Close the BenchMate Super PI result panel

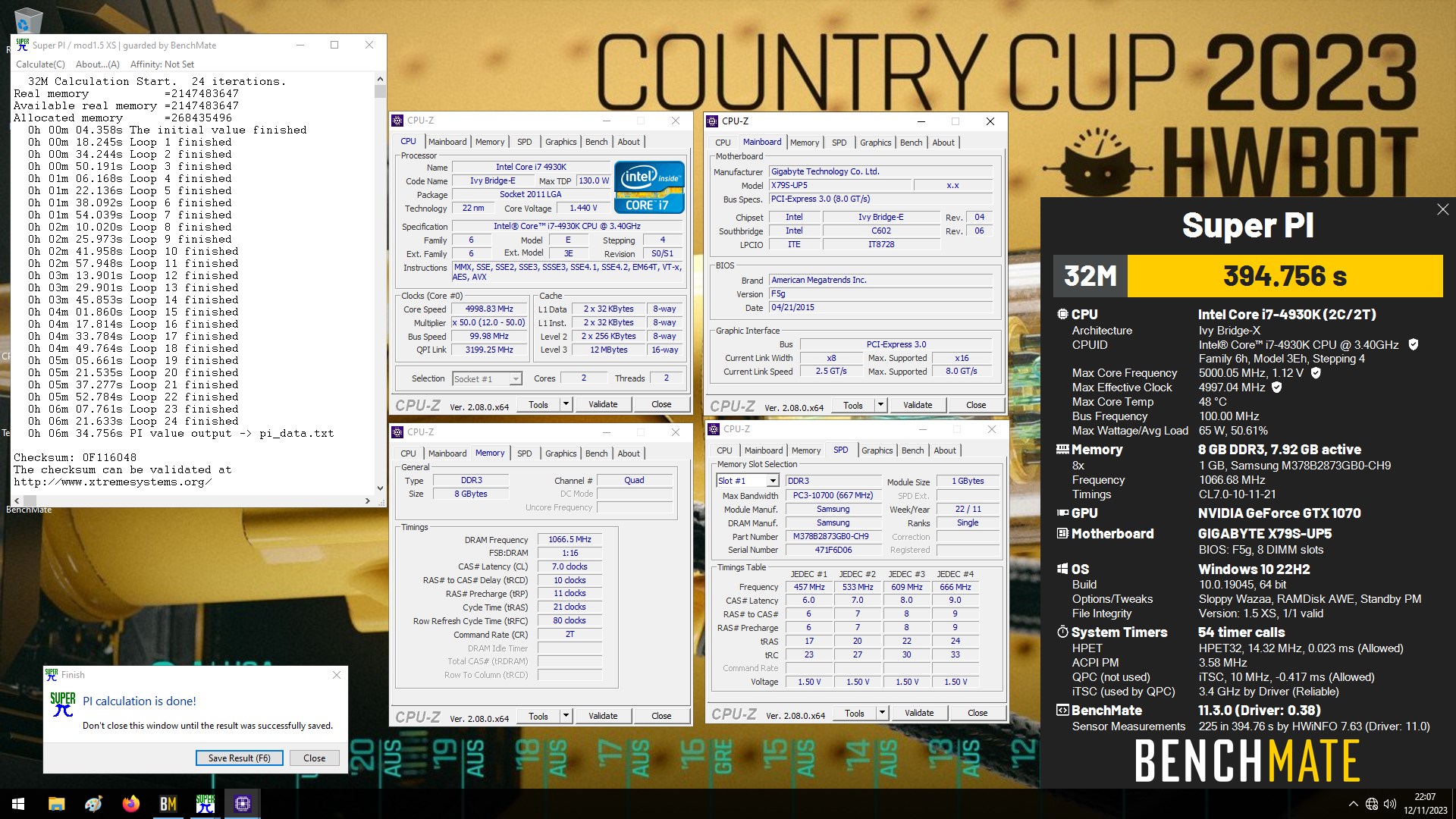click(x=1442, y=209)
